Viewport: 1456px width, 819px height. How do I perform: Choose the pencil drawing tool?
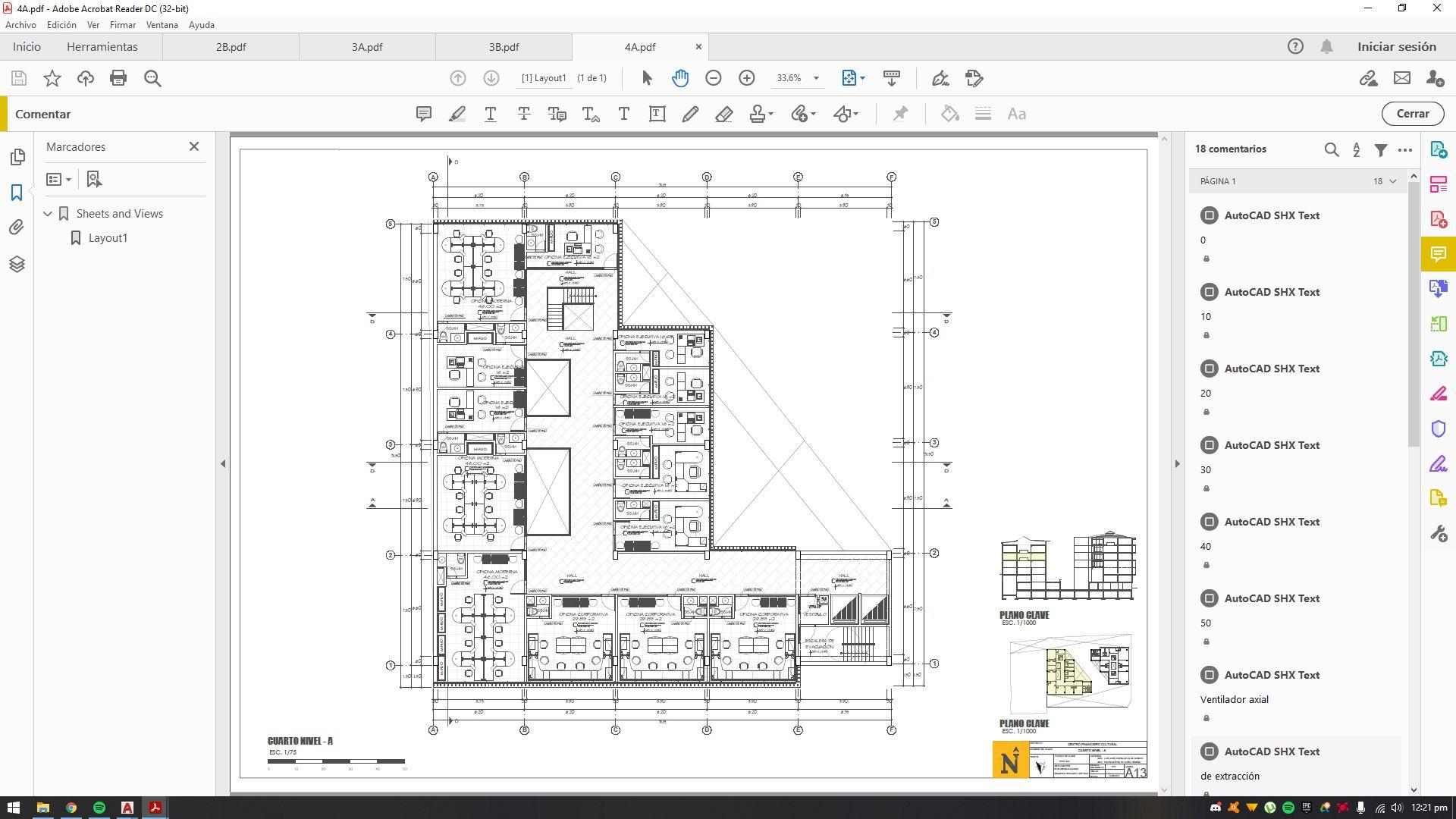tap(690, 114)
